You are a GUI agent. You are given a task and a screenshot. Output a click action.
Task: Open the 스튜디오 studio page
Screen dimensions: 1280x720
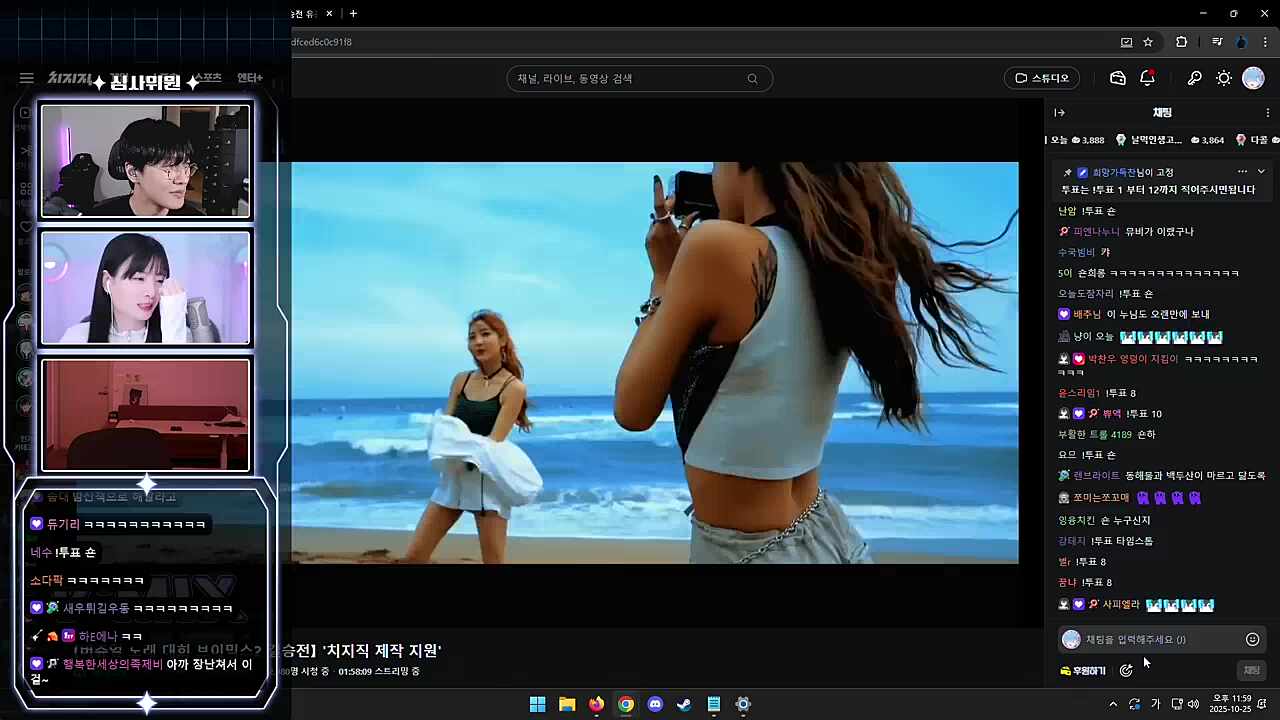coord(1041,77)
